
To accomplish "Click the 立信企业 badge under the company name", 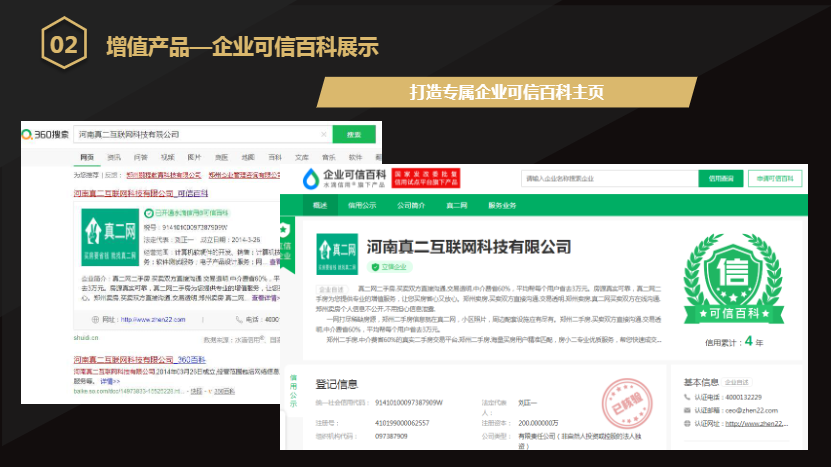I will click(391, 267).
